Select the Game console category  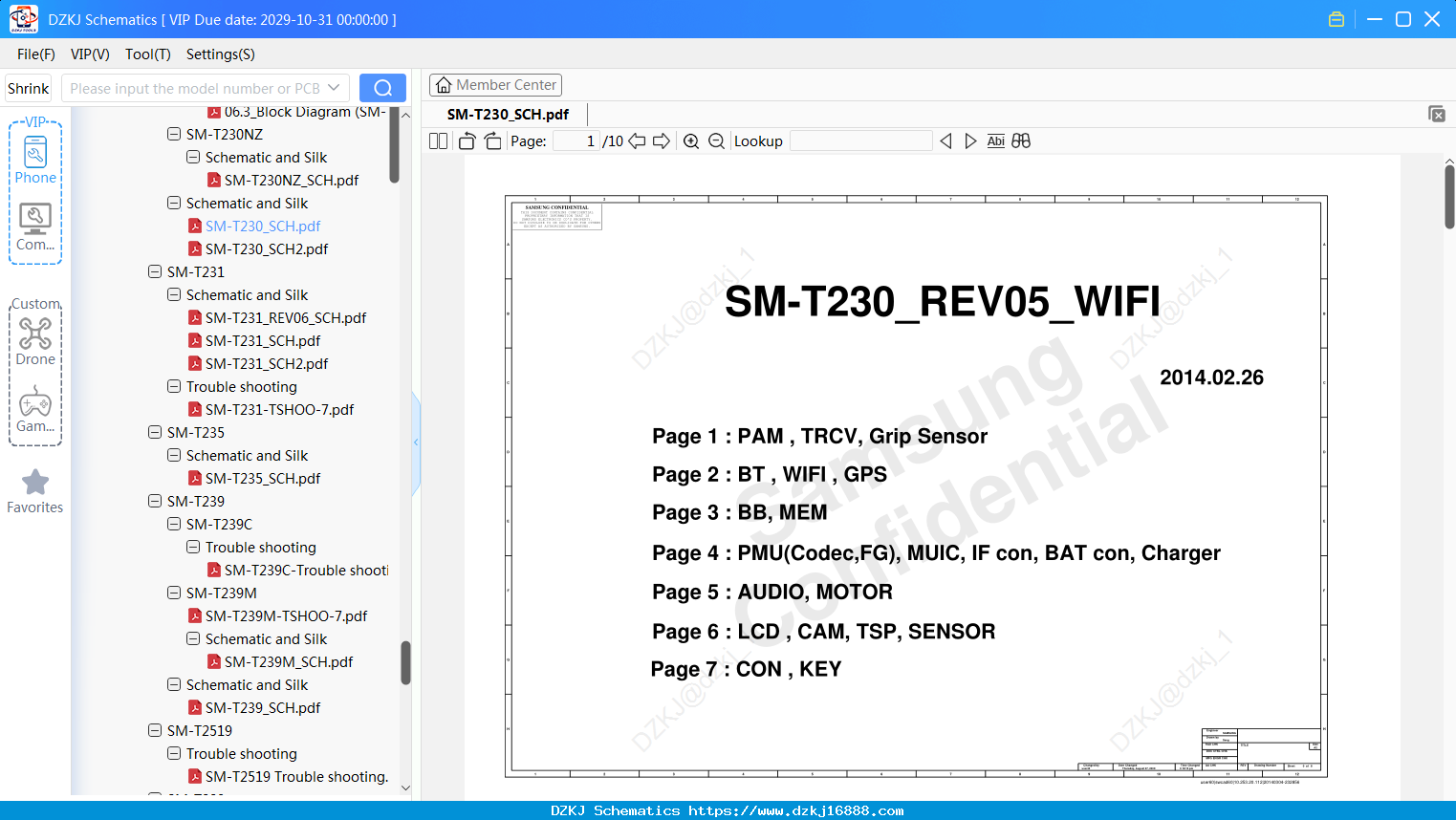(x=35, y=409)
